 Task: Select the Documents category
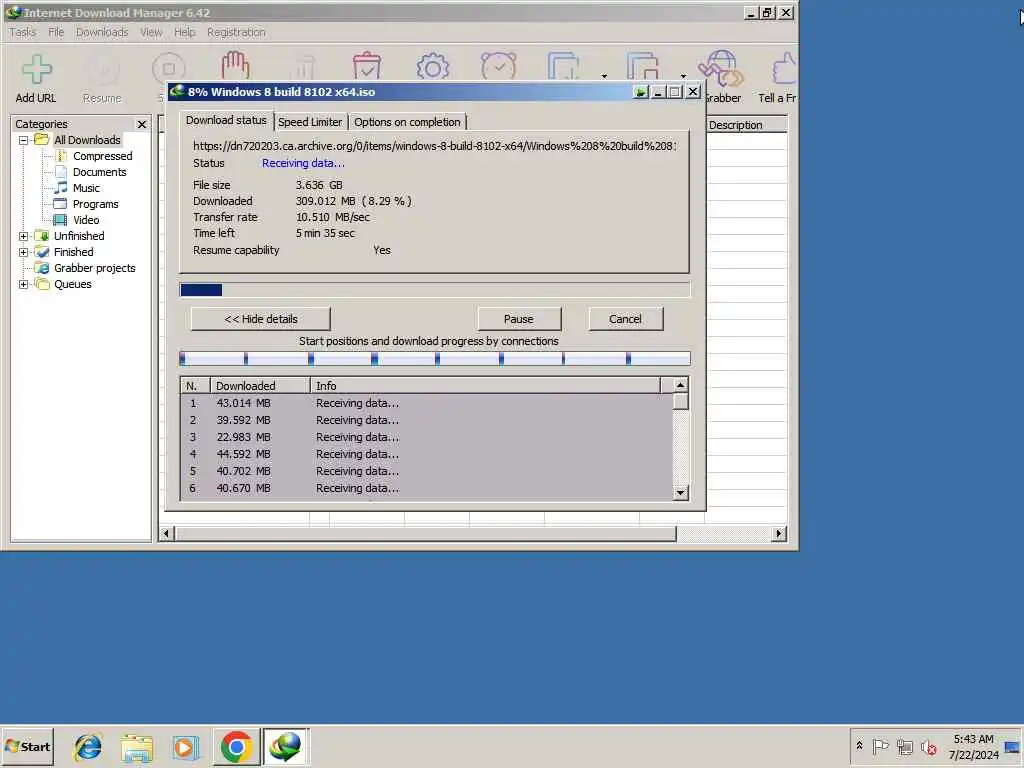pyautogui.click(x=99, y=172)
